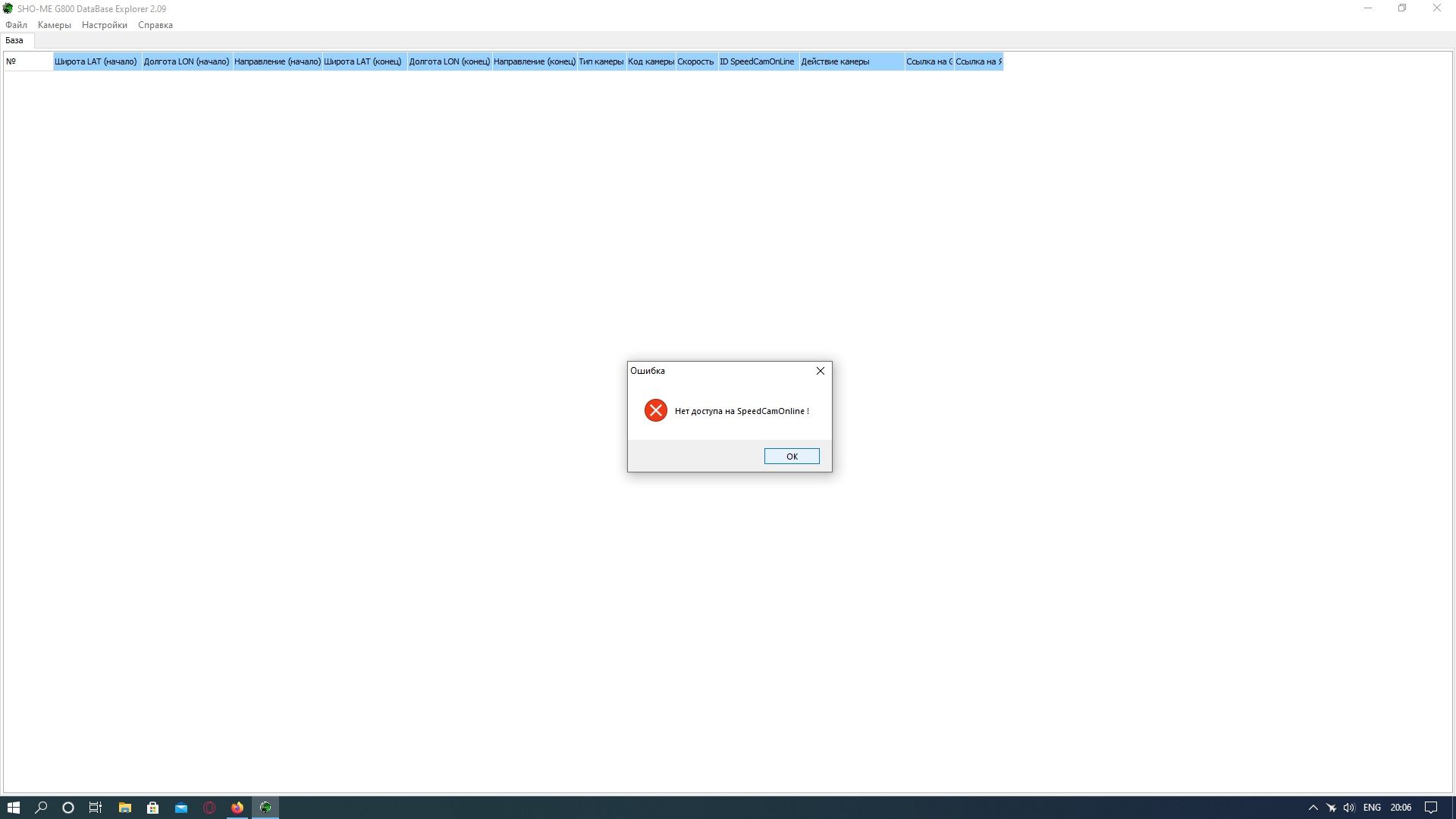1456x819 pixels.
Task: Select the База tab
Action: tap(14, 41)
